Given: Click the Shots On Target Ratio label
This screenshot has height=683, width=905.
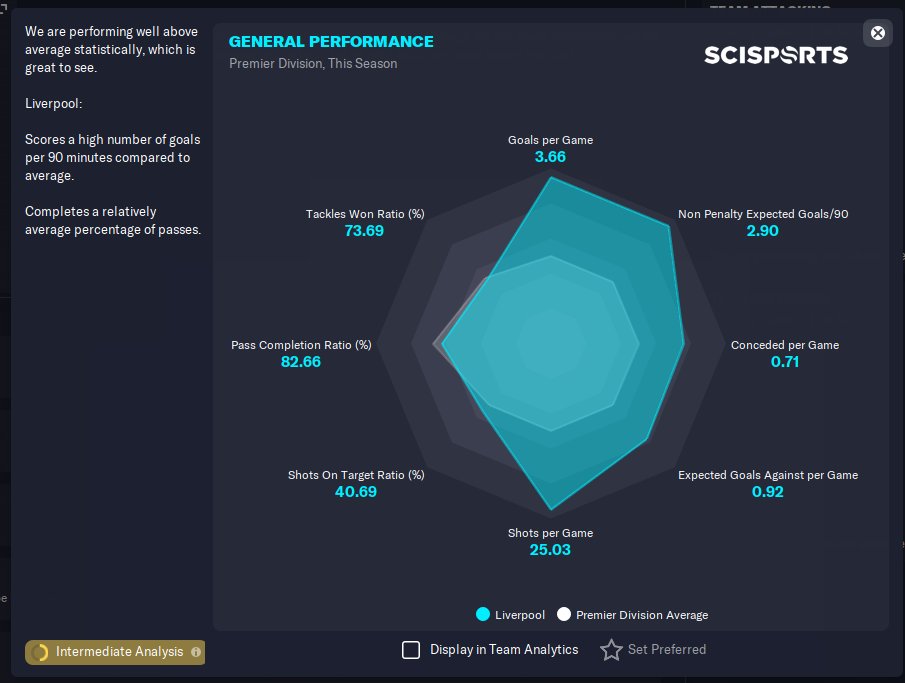Looking at the screenshot, I should pos(356,475).
